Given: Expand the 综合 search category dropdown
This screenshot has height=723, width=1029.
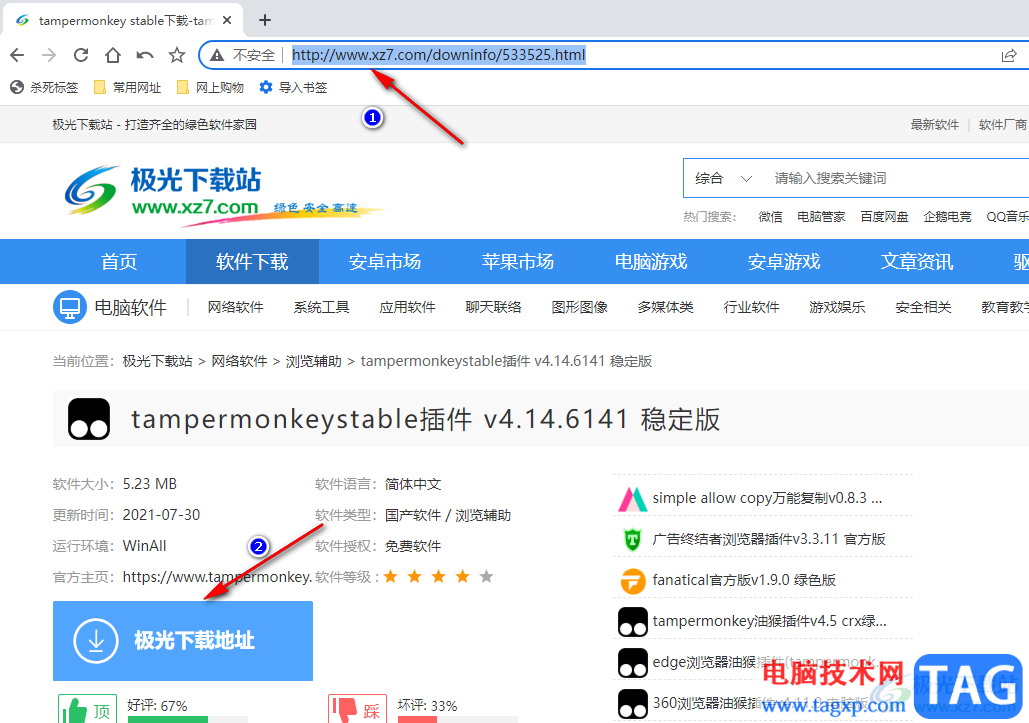Looking at the screenshot, I should (723, 178).
